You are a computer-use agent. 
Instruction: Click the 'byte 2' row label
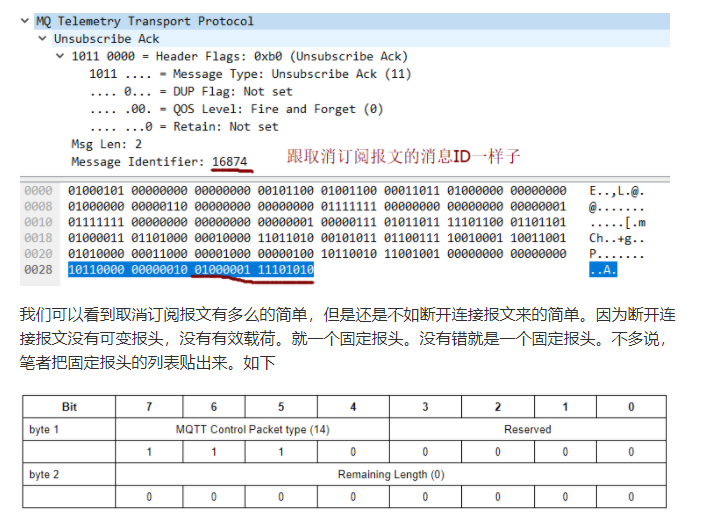point(44,474)
